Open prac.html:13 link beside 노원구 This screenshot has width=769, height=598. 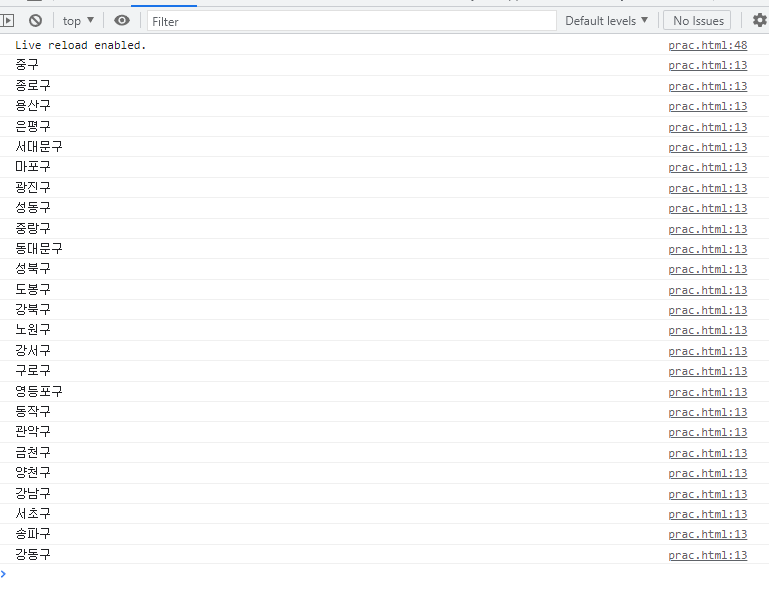tap(708, 330)
